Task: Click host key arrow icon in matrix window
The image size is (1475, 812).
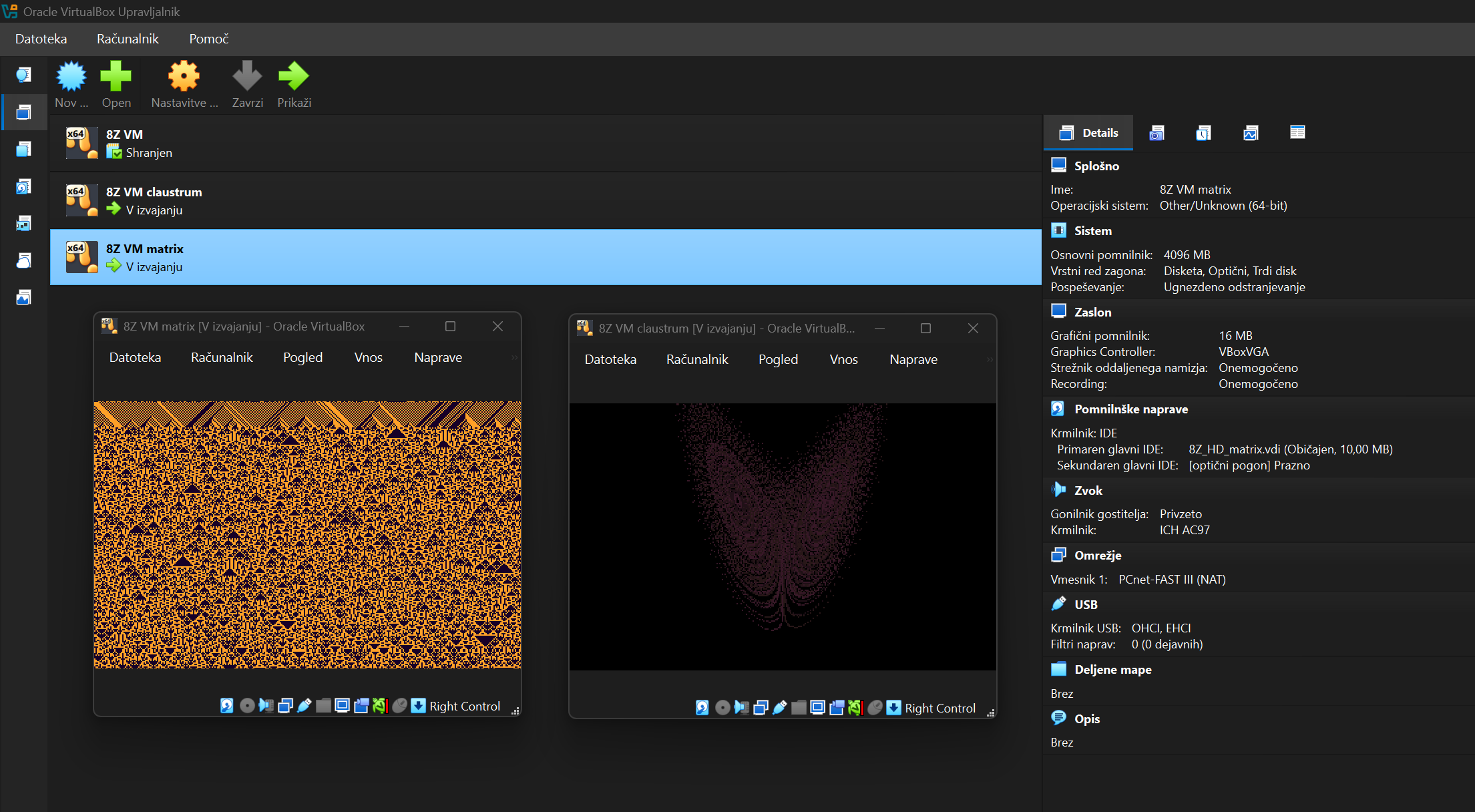Action: click(418, 706)
